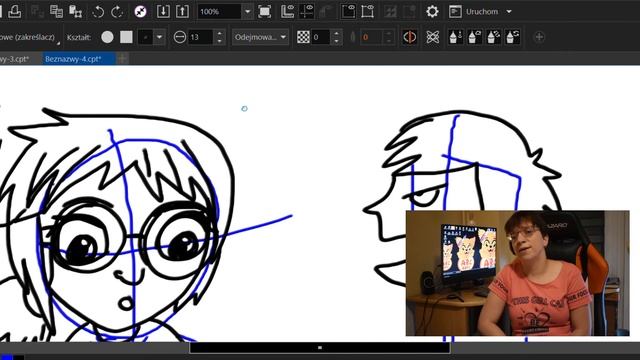Viewport: 640px width, 360px height.
Task: Toggle the object marquee visibility button
Action: click(x=367, y=11)
